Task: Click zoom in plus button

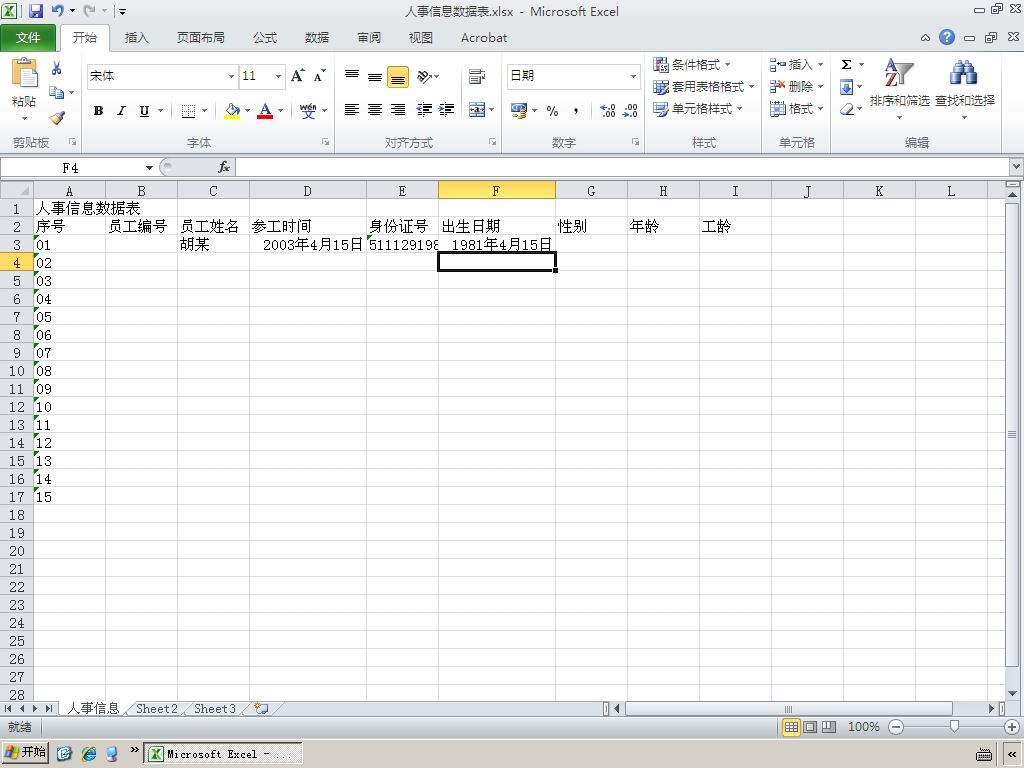Action: [1012, 727]
